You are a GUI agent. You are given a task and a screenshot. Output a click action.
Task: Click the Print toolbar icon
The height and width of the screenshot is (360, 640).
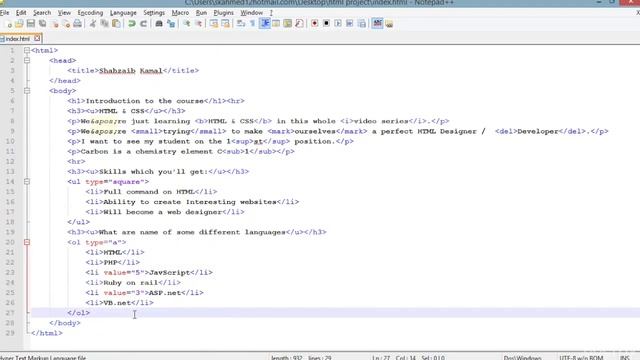point(77,24)
